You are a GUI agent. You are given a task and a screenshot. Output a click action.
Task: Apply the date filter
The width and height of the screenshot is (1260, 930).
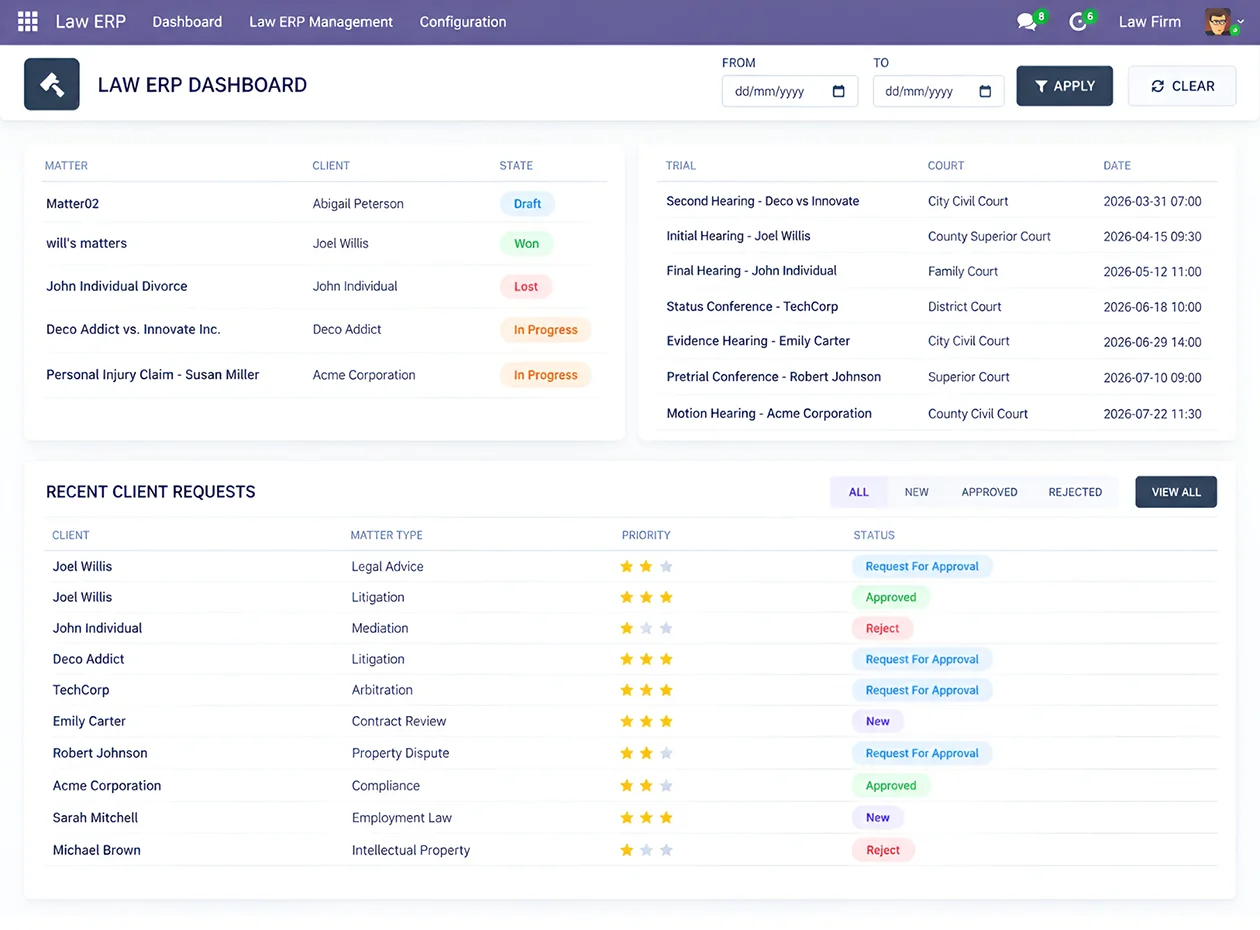(1065, 86)
